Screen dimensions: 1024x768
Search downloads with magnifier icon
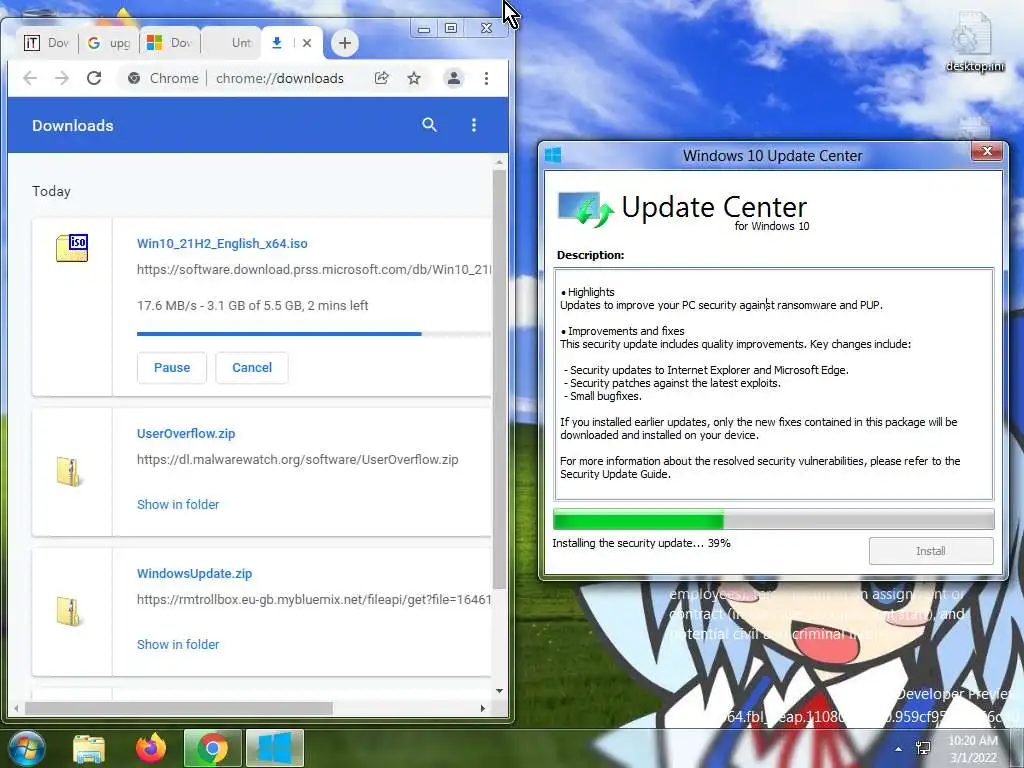(x=429, y=125)
